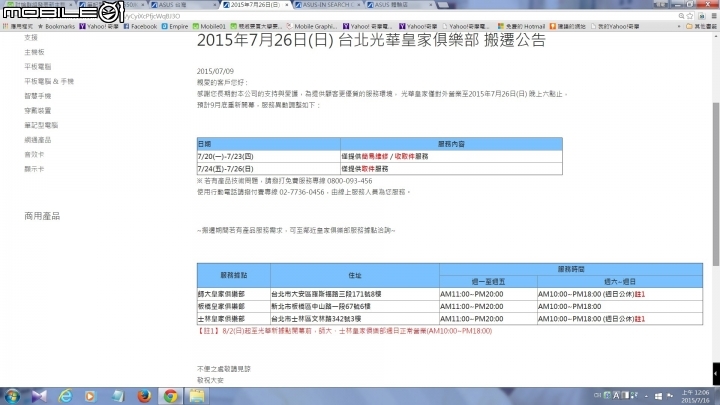Select 主機板 in the sidebar
The image size is (720, 405).
pos(34,52)
